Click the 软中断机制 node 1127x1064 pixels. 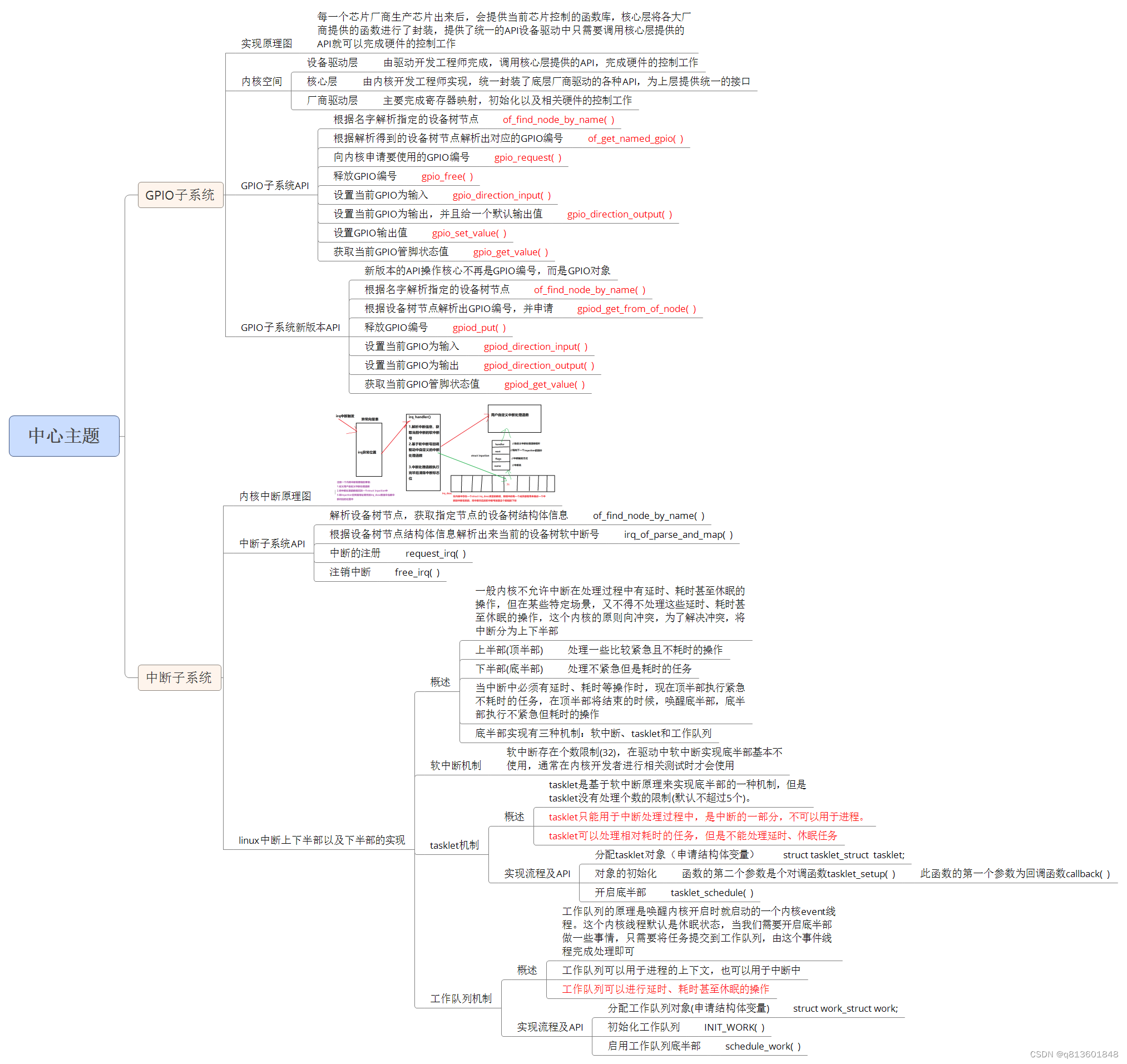coord(456,765)
